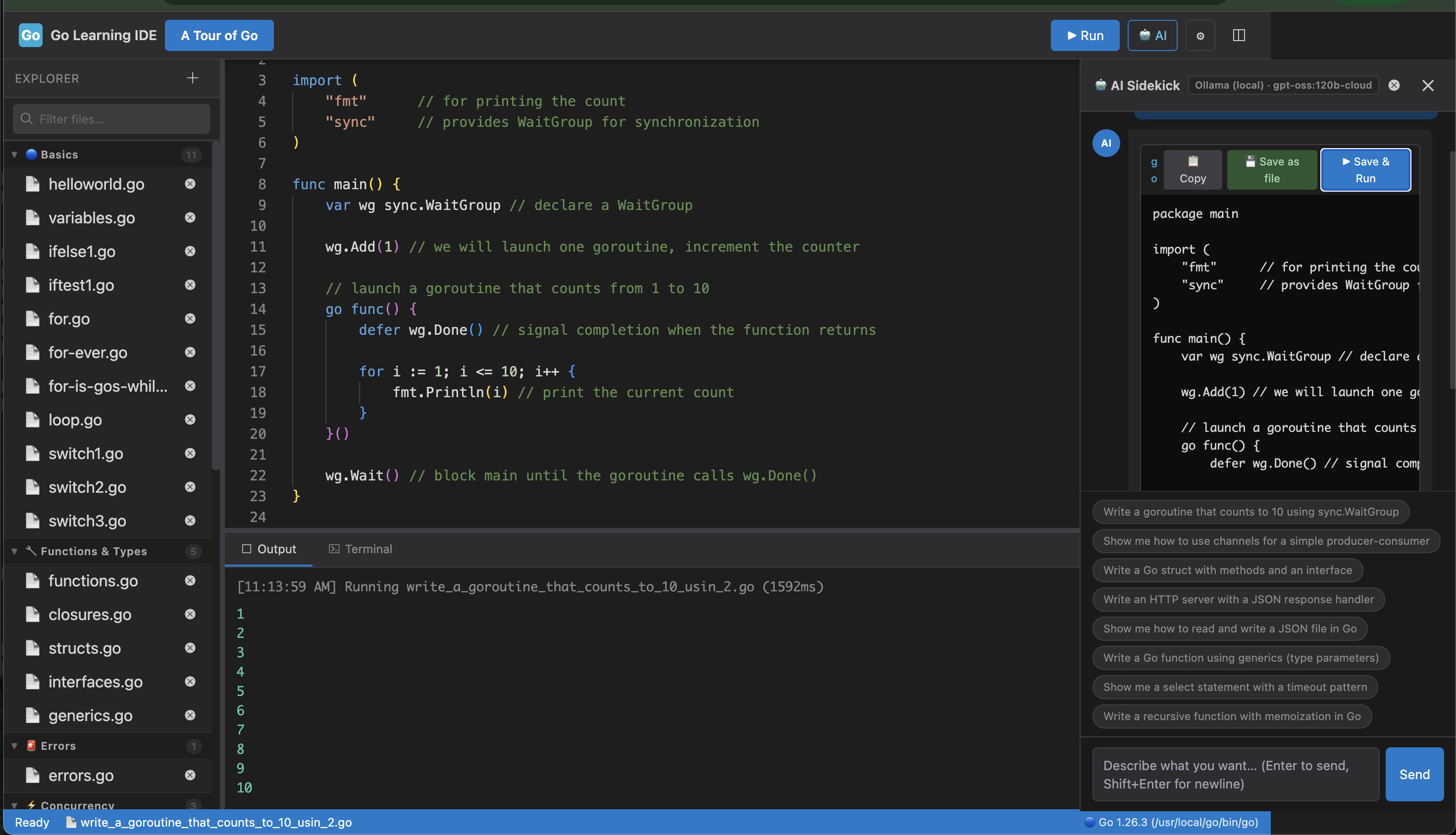The width and height of the screenshot is (1456, 835).
Task: Collapse the Errors folder group
Action: (14, 746)
